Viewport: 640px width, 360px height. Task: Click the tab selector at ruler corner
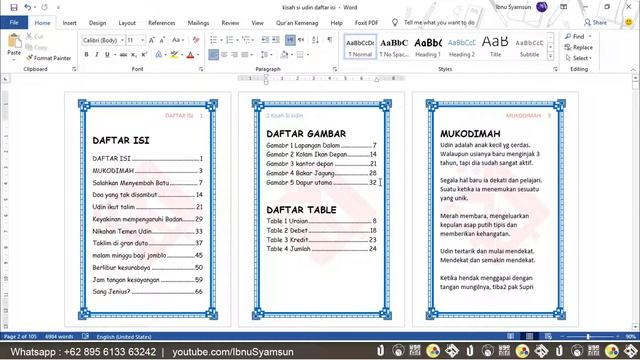coord(5,78)
